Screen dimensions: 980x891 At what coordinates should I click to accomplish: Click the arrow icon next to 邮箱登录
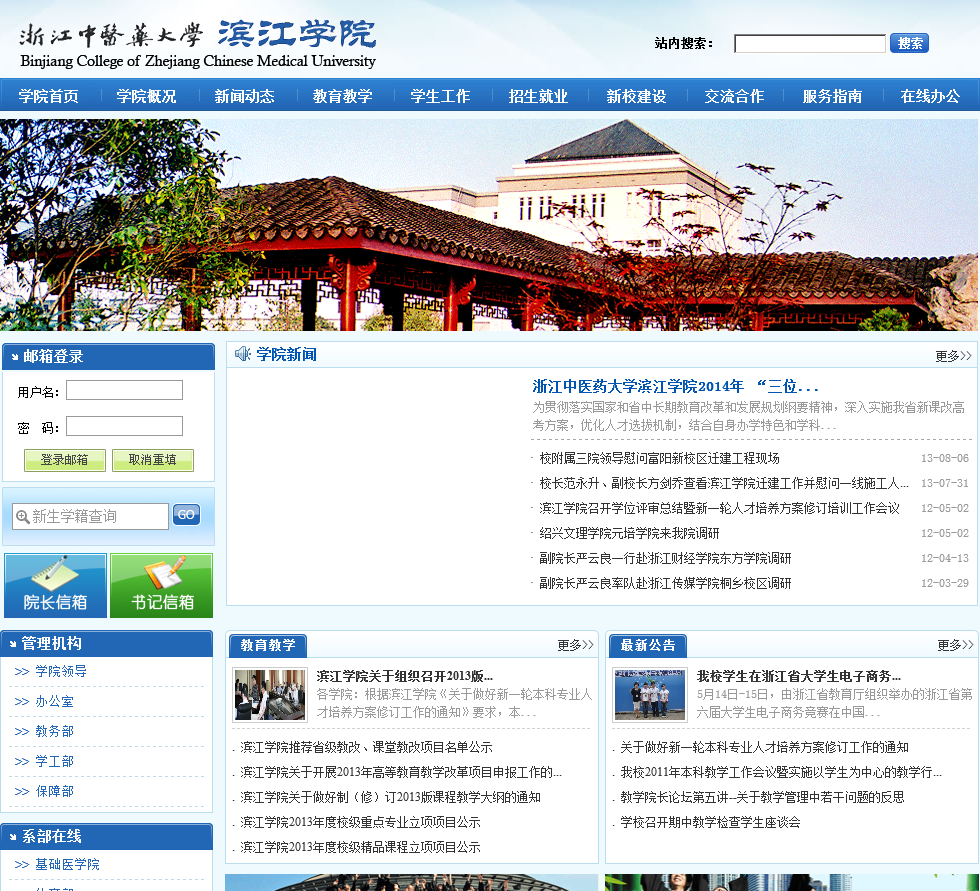pos(14,357)
